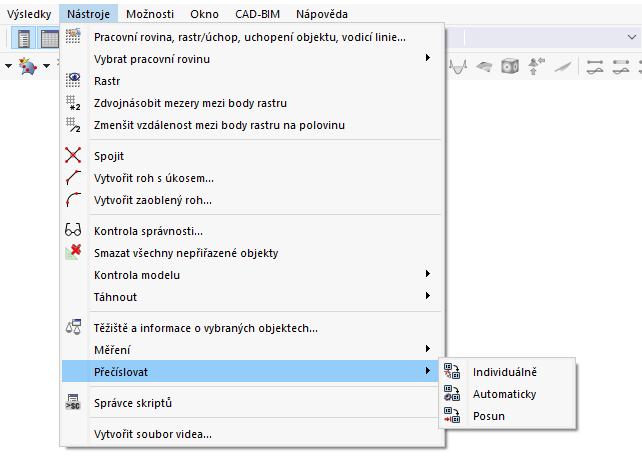Open the Výsledky menu
The image size is (642, 471).
tap(29, 14)
